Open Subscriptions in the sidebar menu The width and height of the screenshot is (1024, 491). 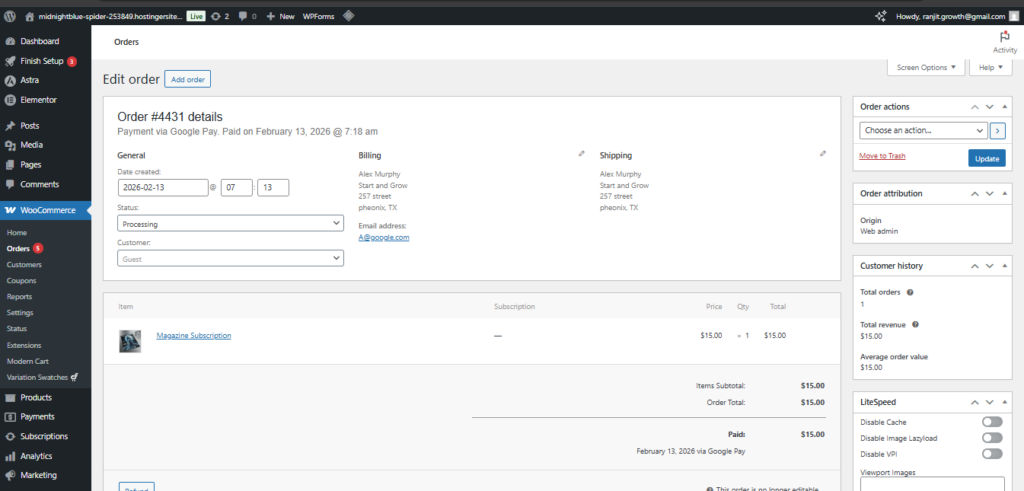coord(44,436)
